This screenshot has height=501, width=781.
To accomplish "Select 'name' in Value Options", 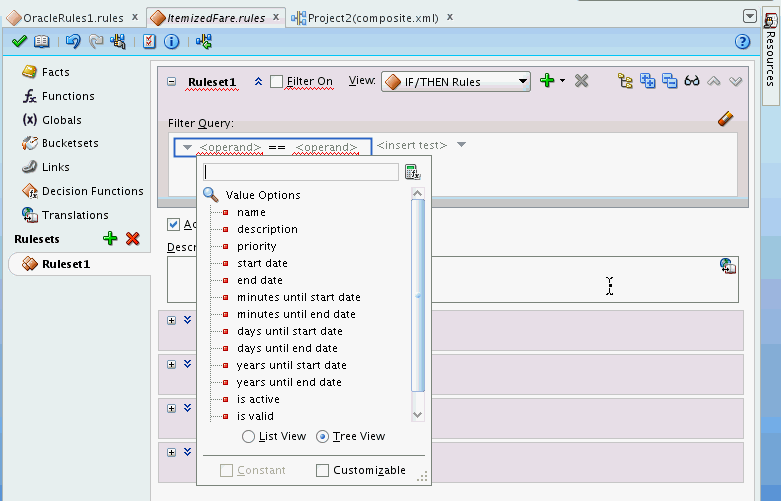I will click(x=251, y=213).
